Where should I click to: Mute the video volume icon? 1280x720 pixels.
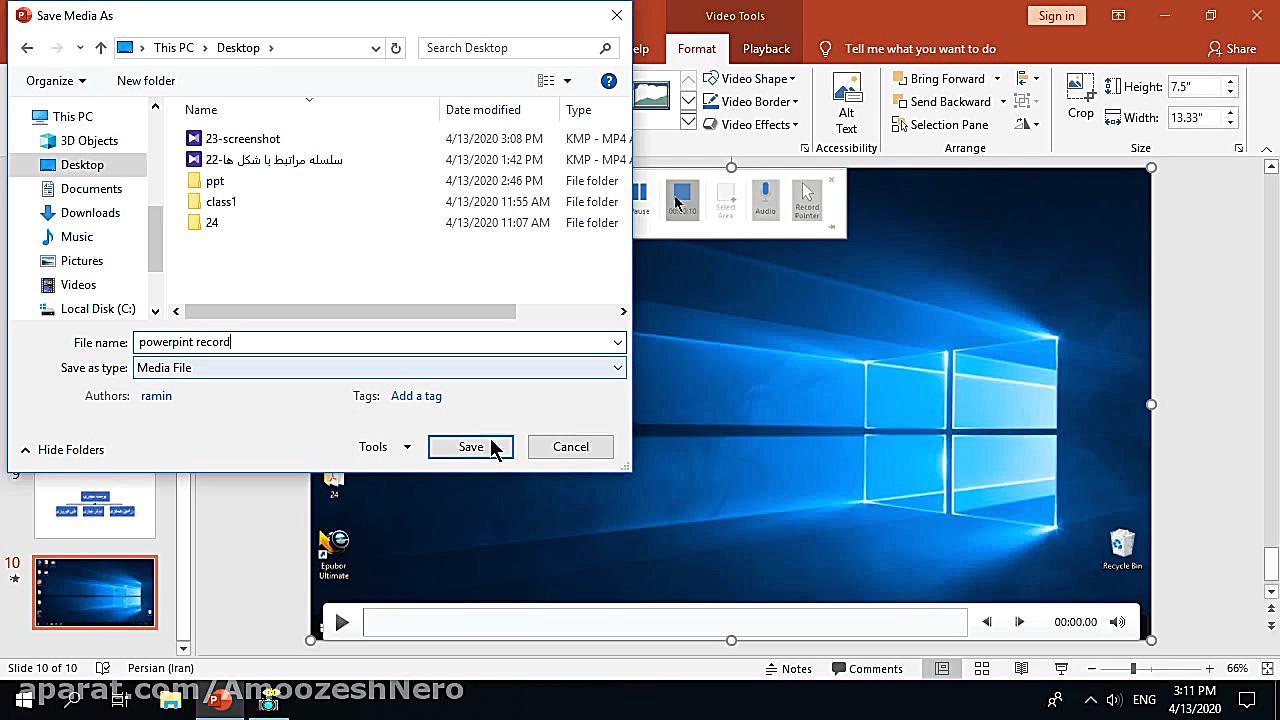pos(1117,622)
